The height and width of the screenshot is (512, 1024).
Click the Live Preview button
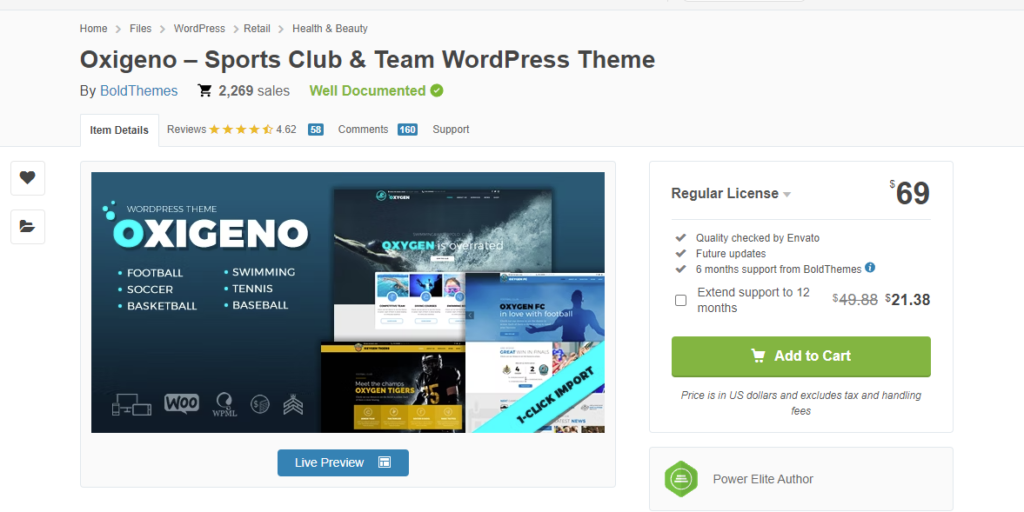click(343, 463)
